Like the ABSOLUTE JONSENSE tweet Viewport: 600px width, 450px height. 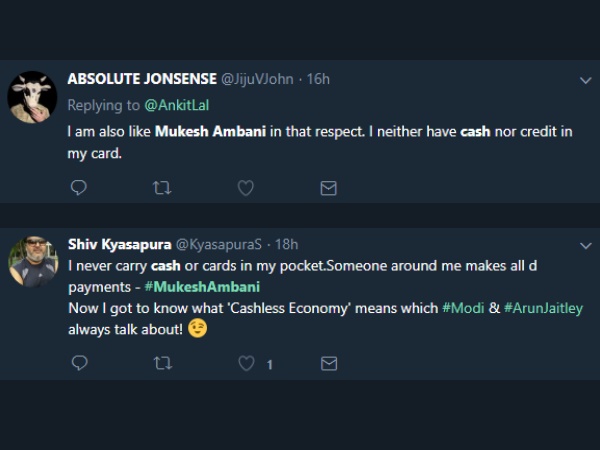click(x=245, y=188)
